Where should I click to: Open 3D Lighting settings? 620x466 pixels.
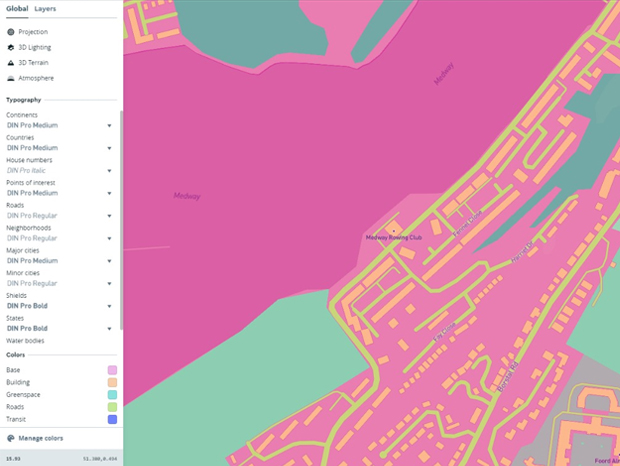[x=35, y=47]
